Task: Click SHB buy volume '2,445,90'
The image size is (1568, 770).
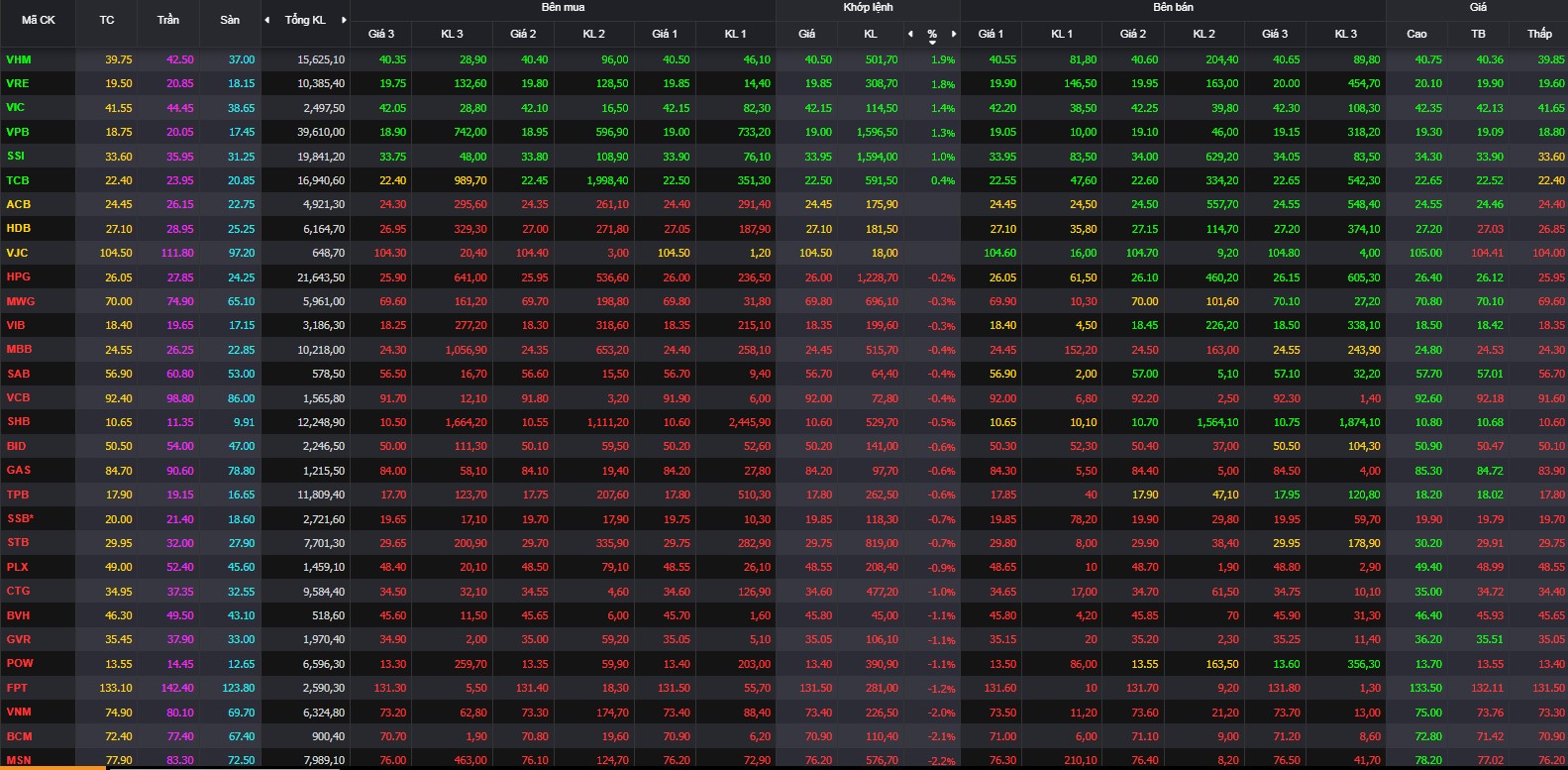Action: [749, 422]
